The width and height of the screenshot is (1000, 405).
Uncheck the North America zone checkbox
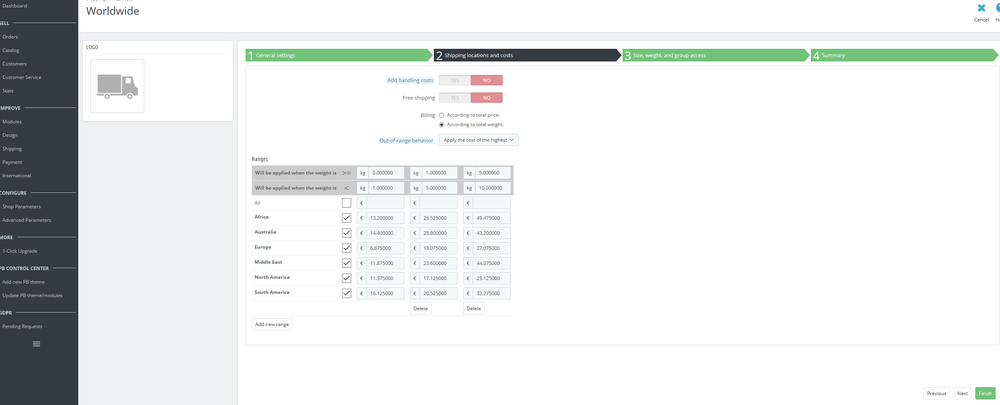tap(346, 278)
